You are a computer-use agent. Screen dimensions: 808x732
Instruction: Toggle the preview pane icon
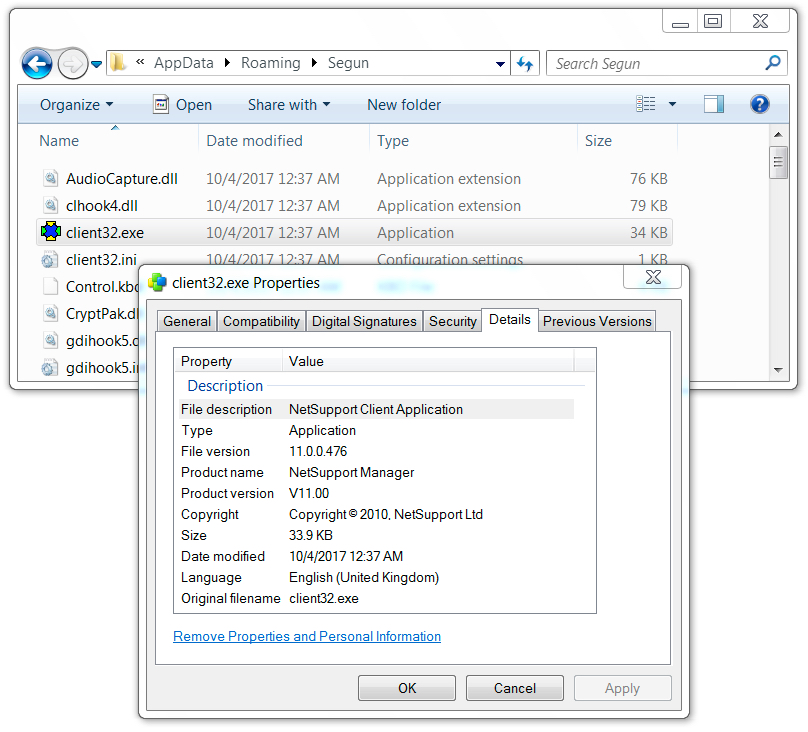click(714, 104)
